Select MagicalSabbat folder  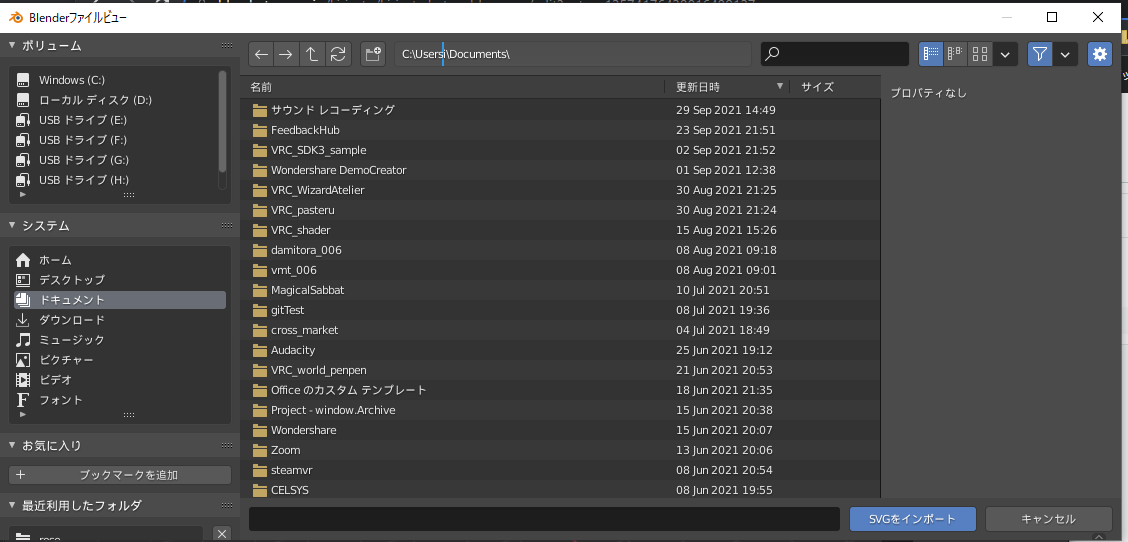560,290
